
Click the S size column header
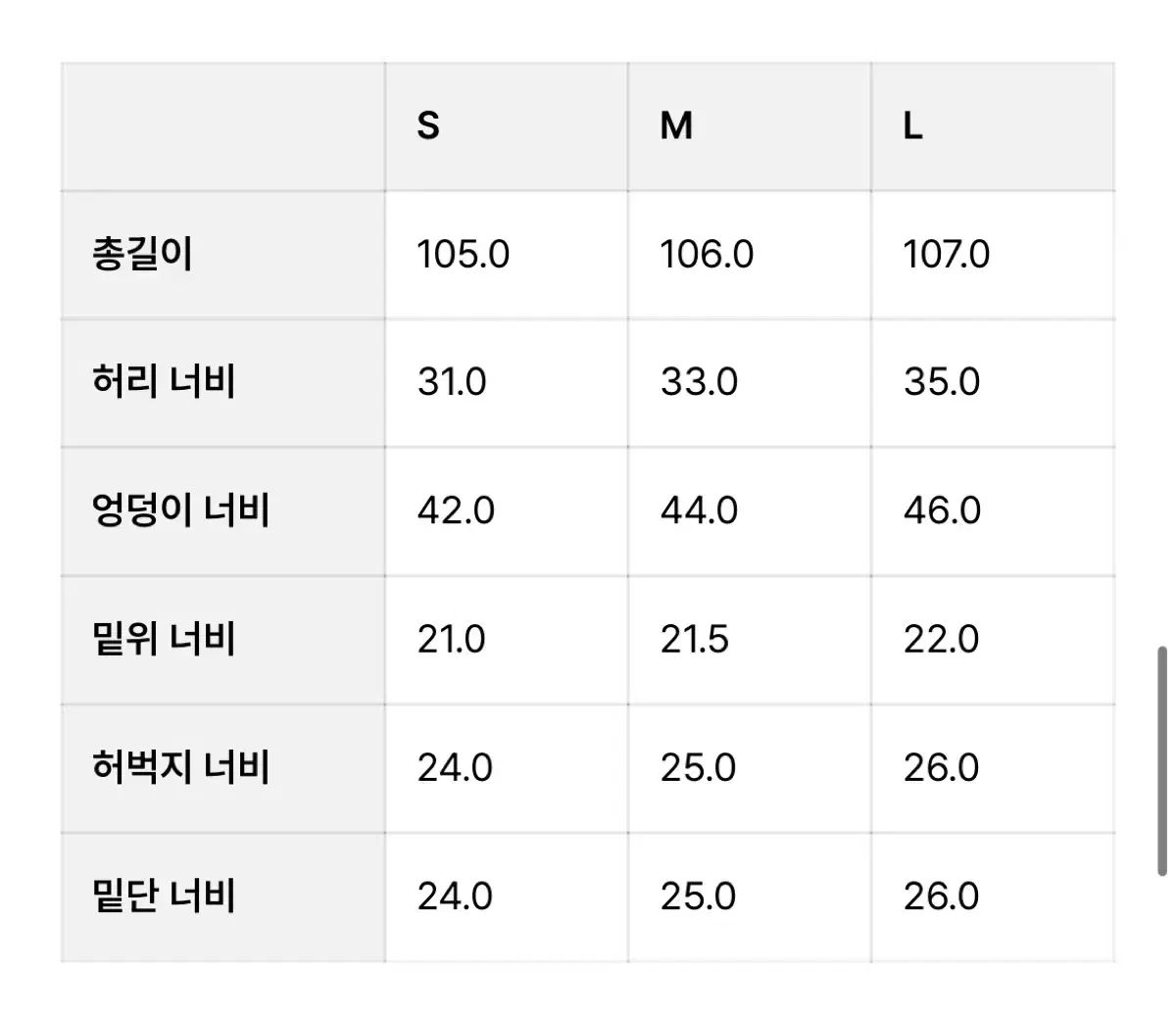428,126
